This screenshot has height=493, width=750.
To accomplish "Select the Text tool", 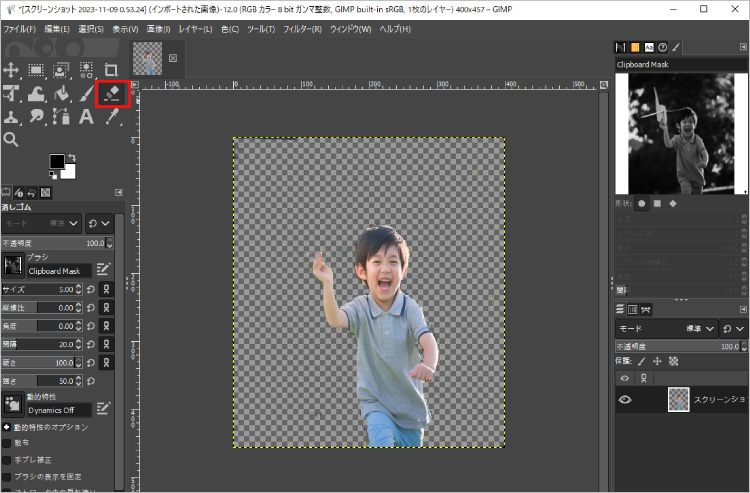I will (86, 118).
